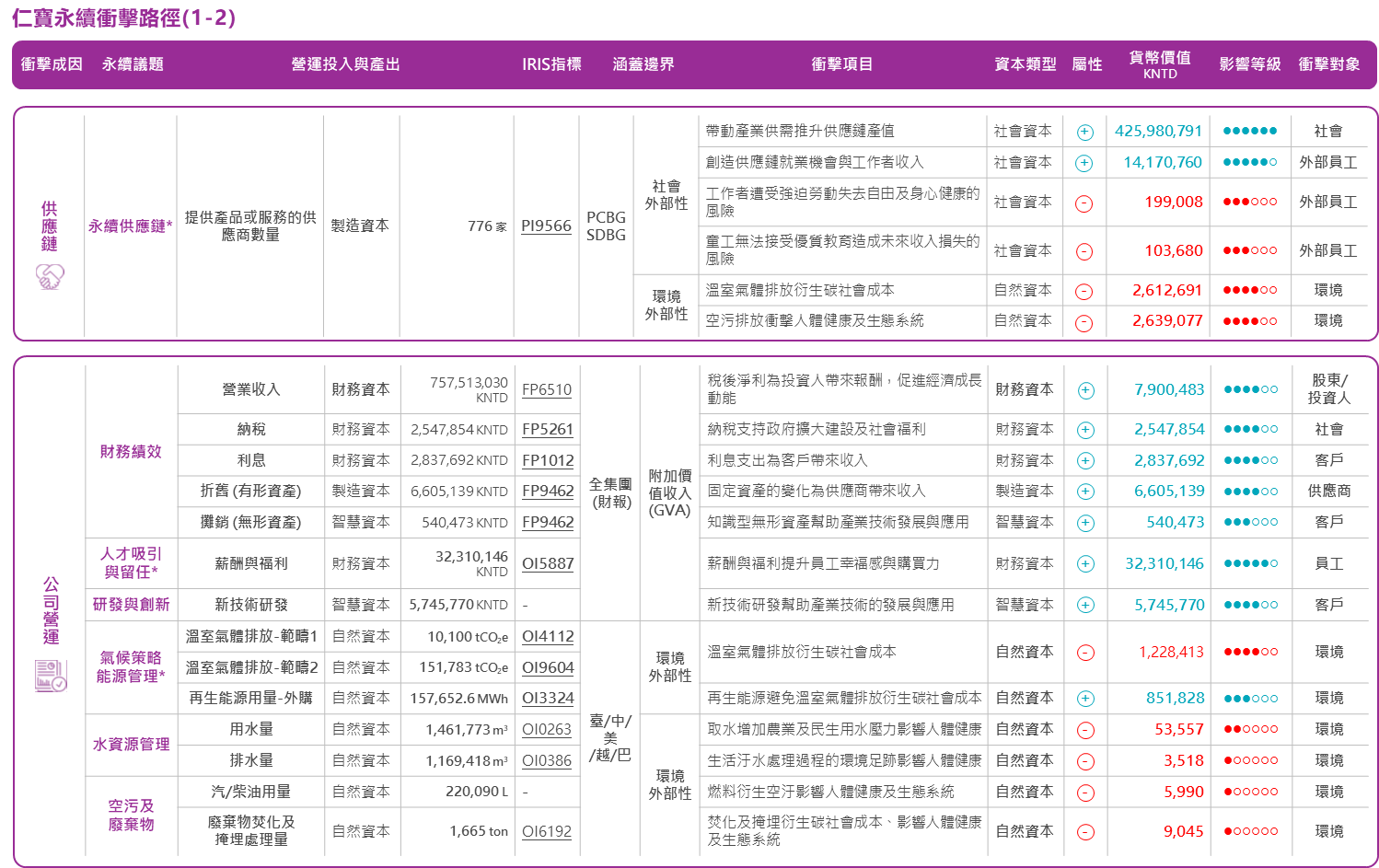
Task: Select the 研發與創新 topic cell
Action: click(x=131, y=605)
